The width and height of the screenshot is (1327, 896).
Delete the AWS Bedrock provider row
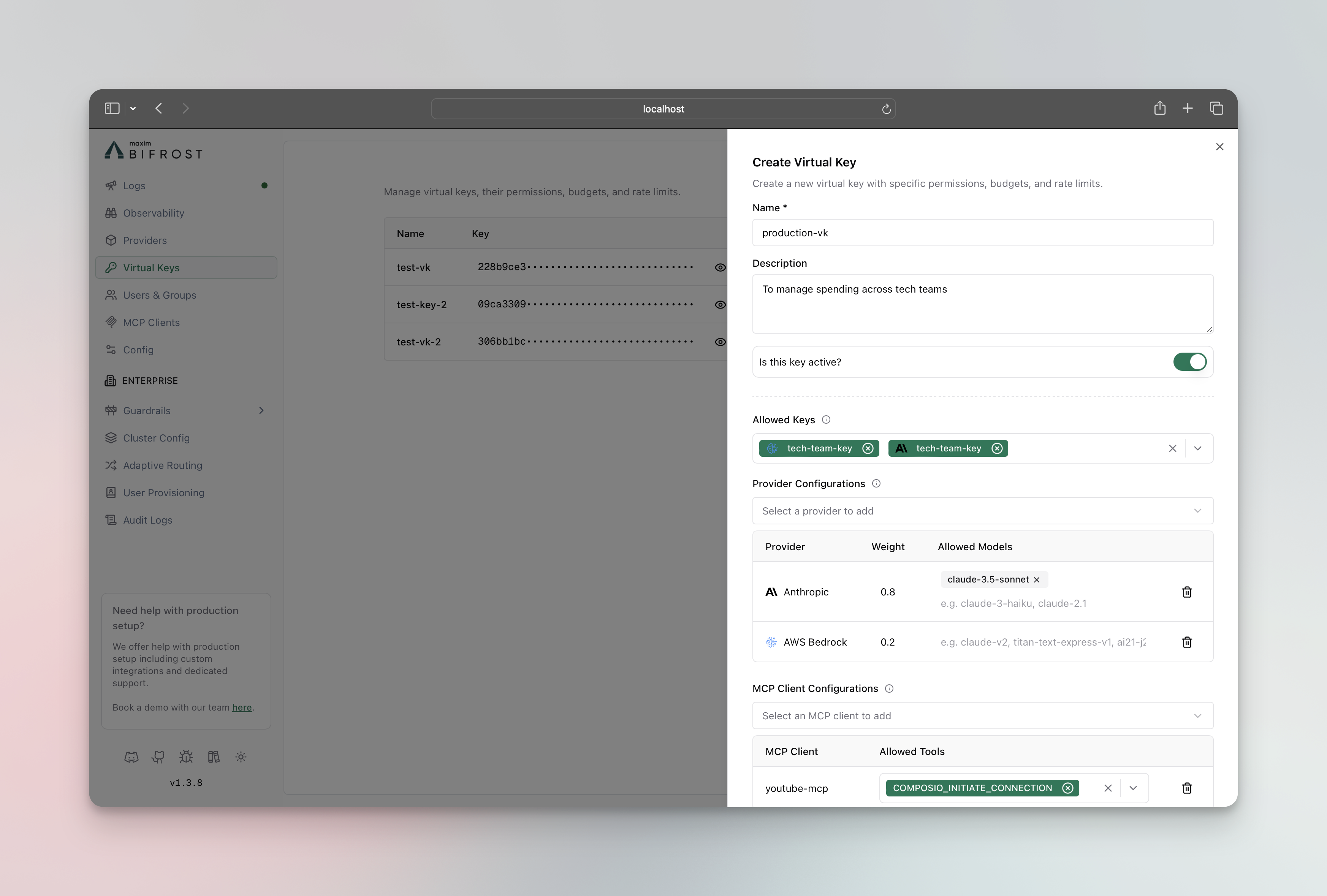tap(1186, 642)
